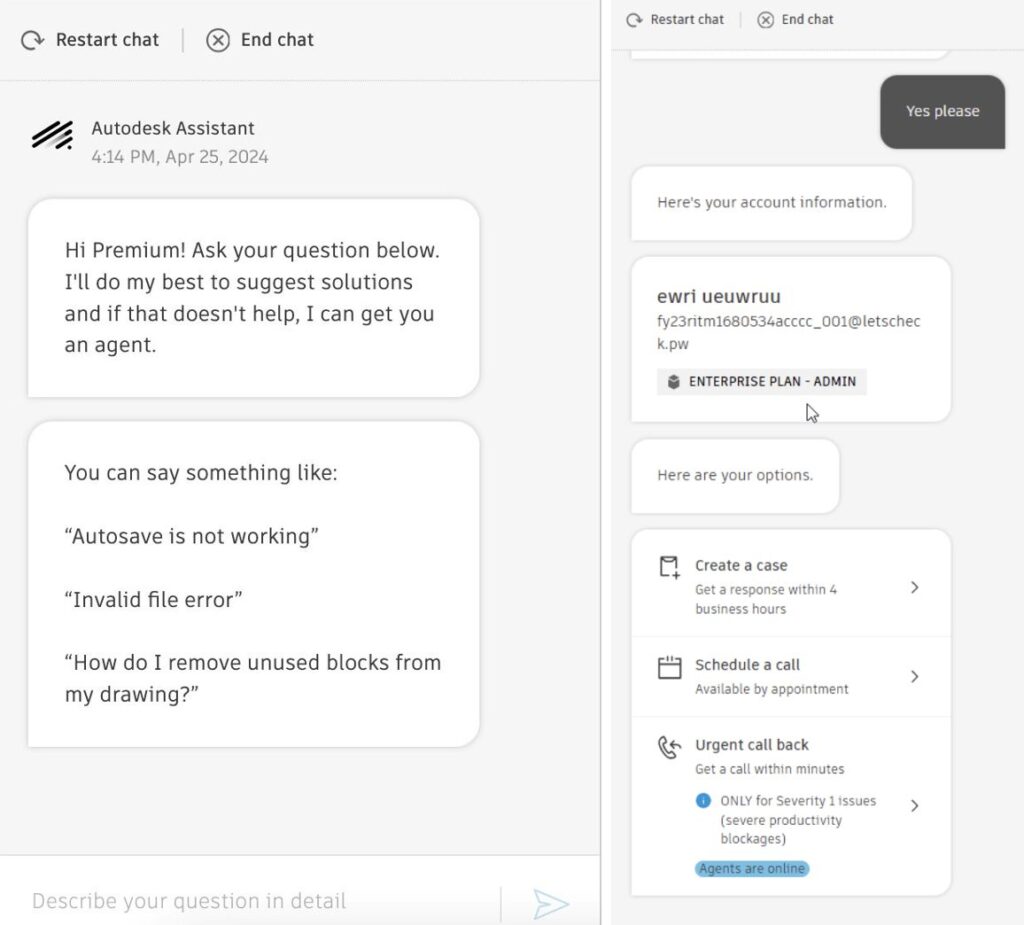This screenshot has width=1024, height=925.
Task: Expand the Create a case chevron
Action: [x=914, y=587]
